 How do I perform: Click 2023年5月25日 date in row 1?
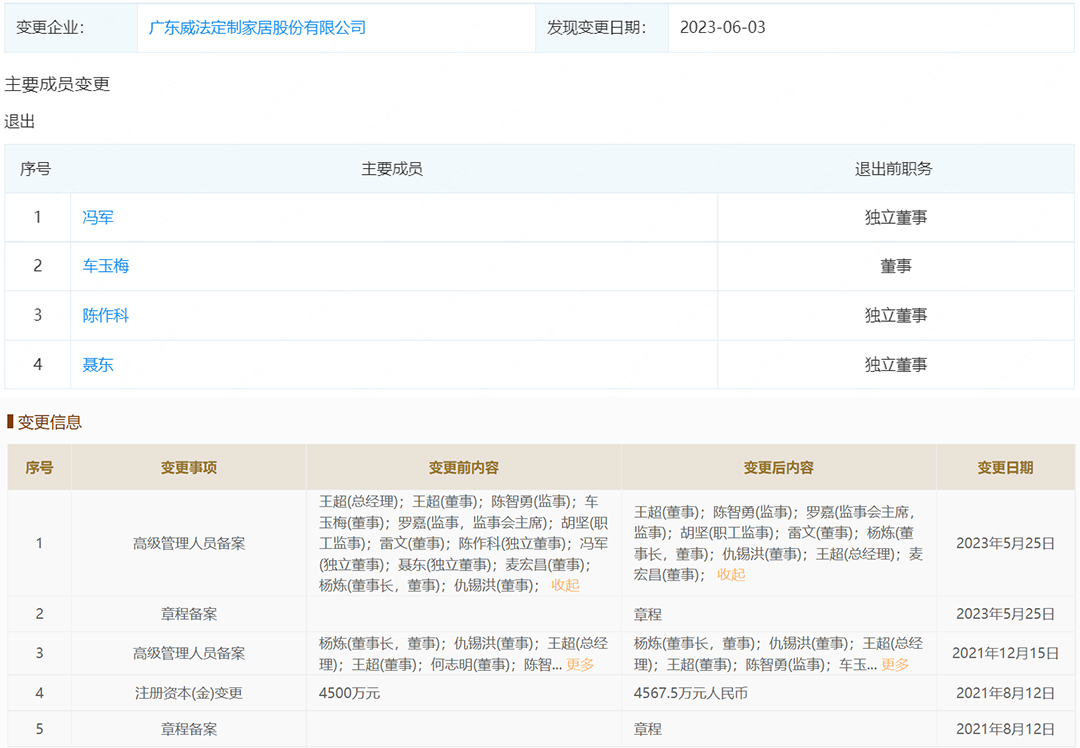click(1005, 543)
